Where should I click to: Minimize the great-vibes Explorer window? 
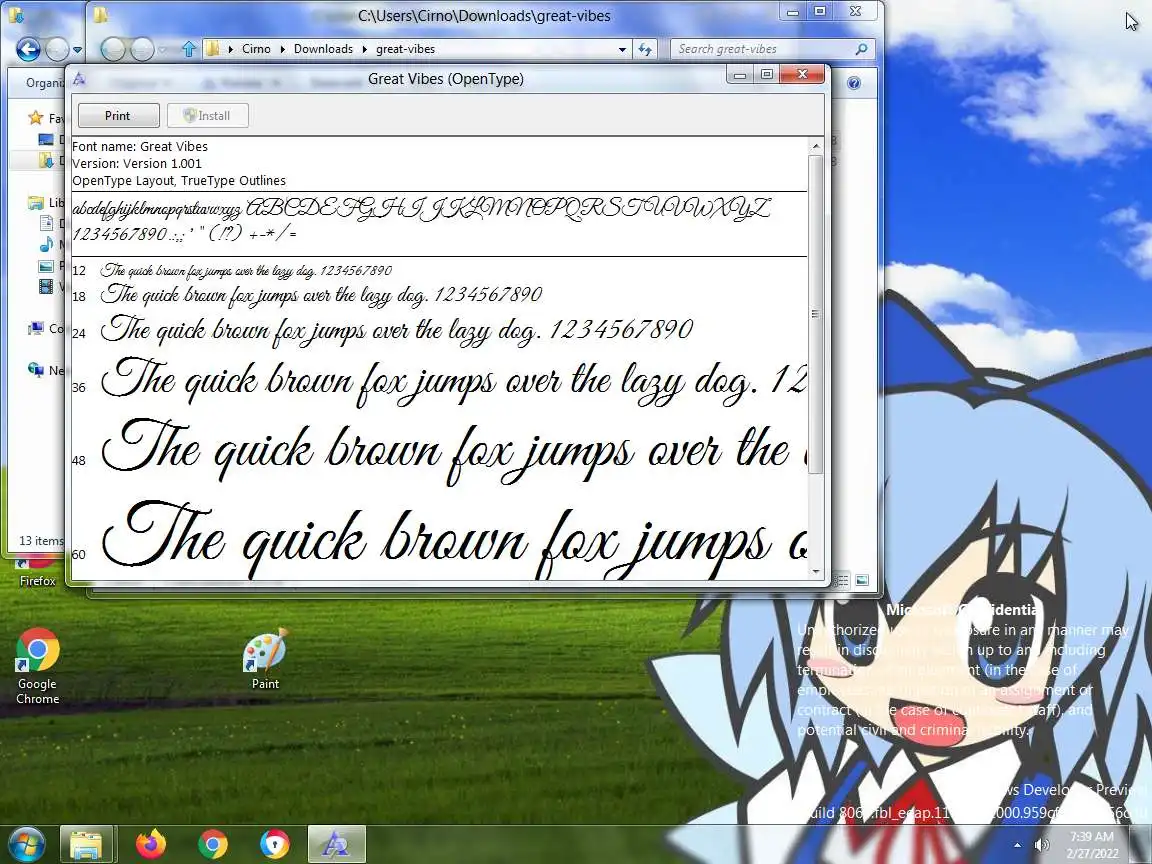pyautogui.click(x=793, y=12)
